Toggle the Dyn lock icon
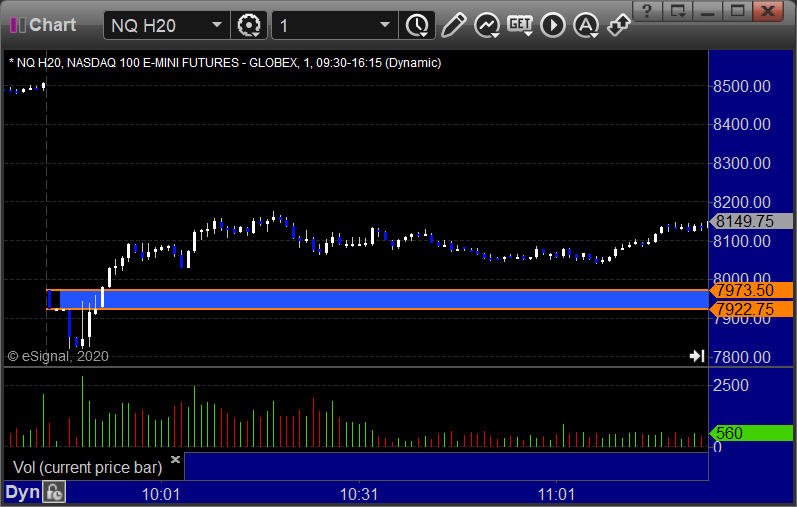Screen dimensions: 797x507 pyautogui.click(x=54, y=493)
